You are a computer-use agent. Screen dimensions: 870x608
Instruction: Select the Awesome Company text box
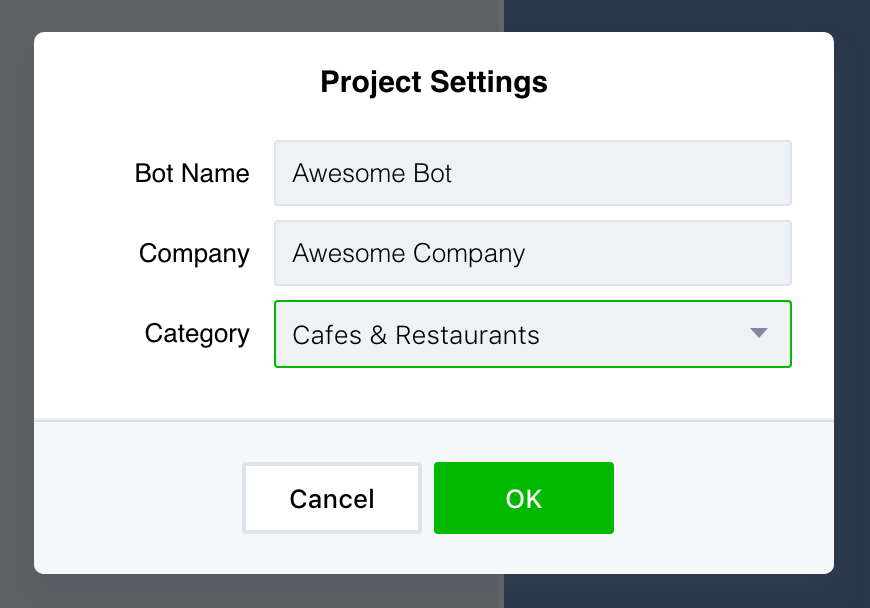coord(533,253)
